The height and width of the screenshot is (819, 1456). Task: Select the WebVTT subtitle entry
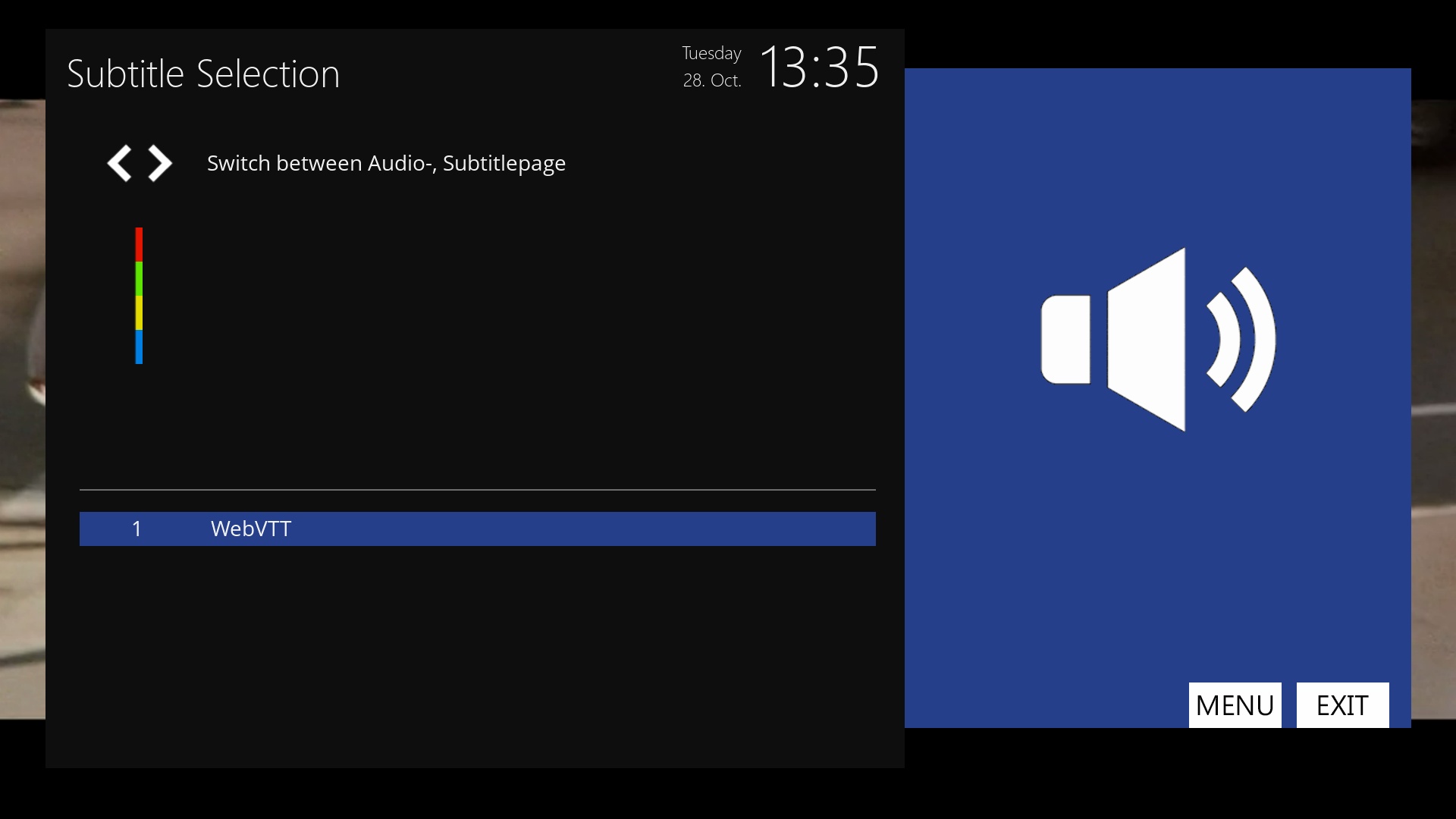pyautogui.click(x=251, y=529)
